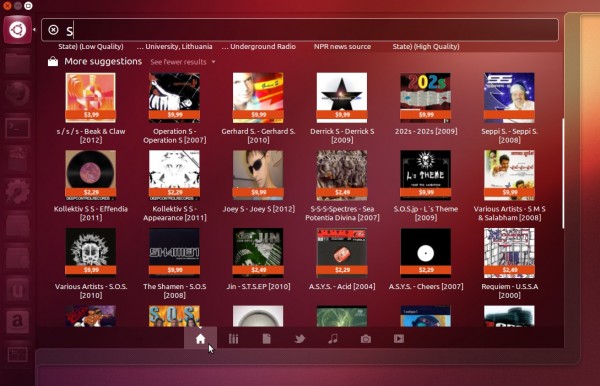Focus the Dash search field
Image resolution: width=600 pixels, height=386 pixels.
tap(300, 30)
